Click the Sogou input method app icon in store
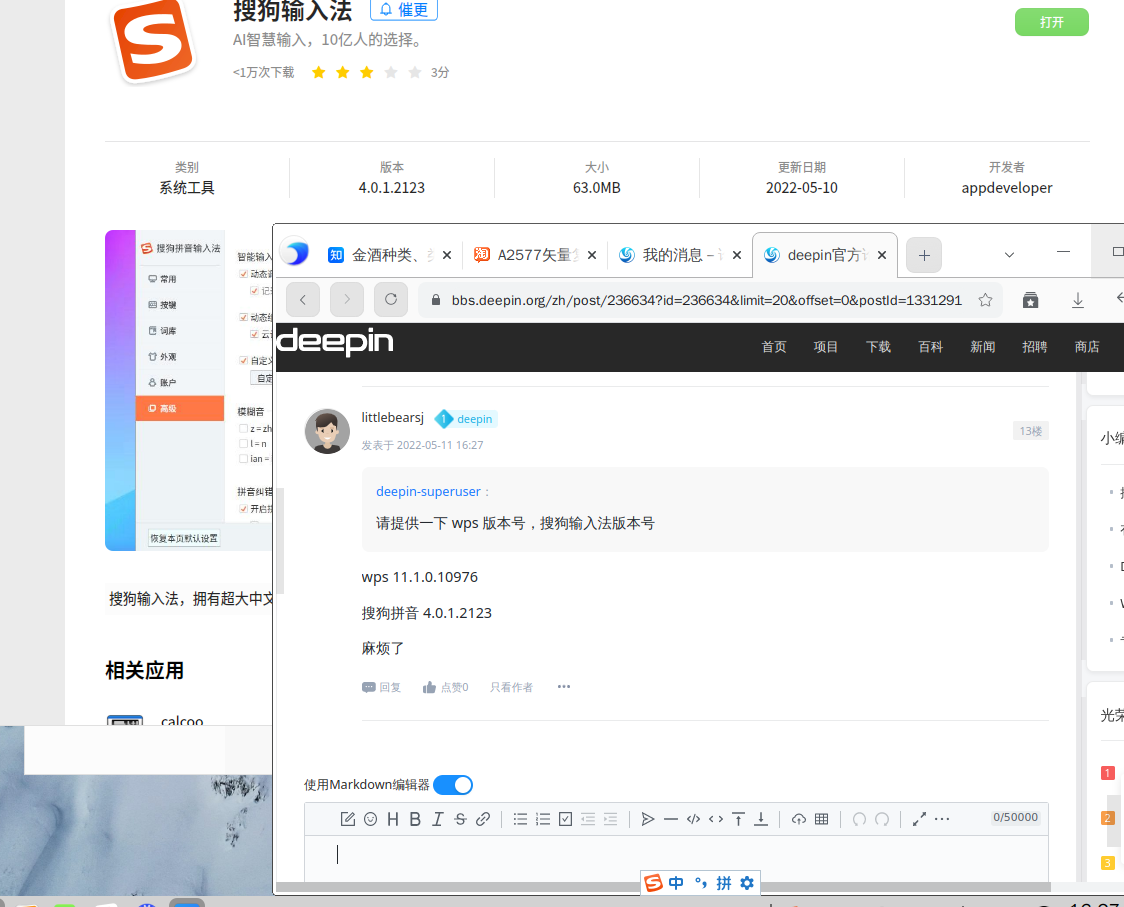This screenshot has width=1124, height=907. click(x=153, y=41)
